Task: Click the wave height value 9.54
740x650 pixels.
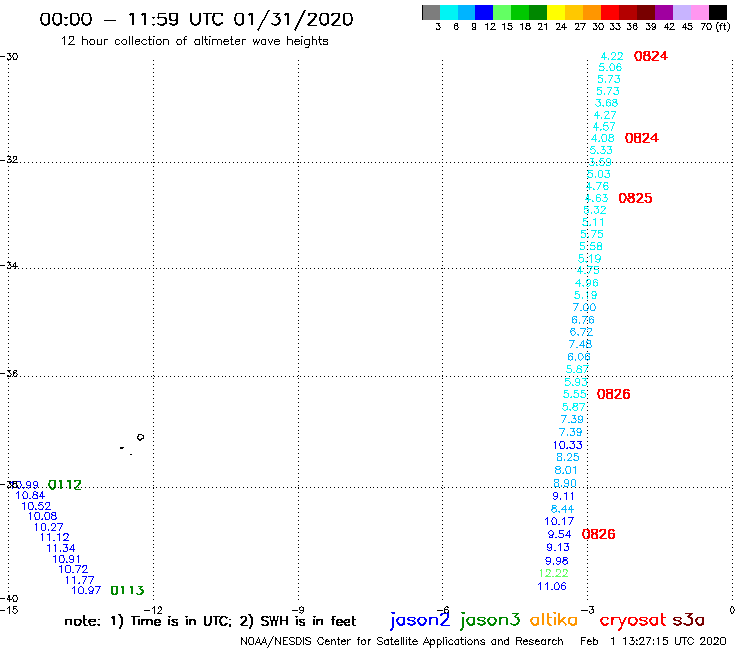Action: coord(560,534)
